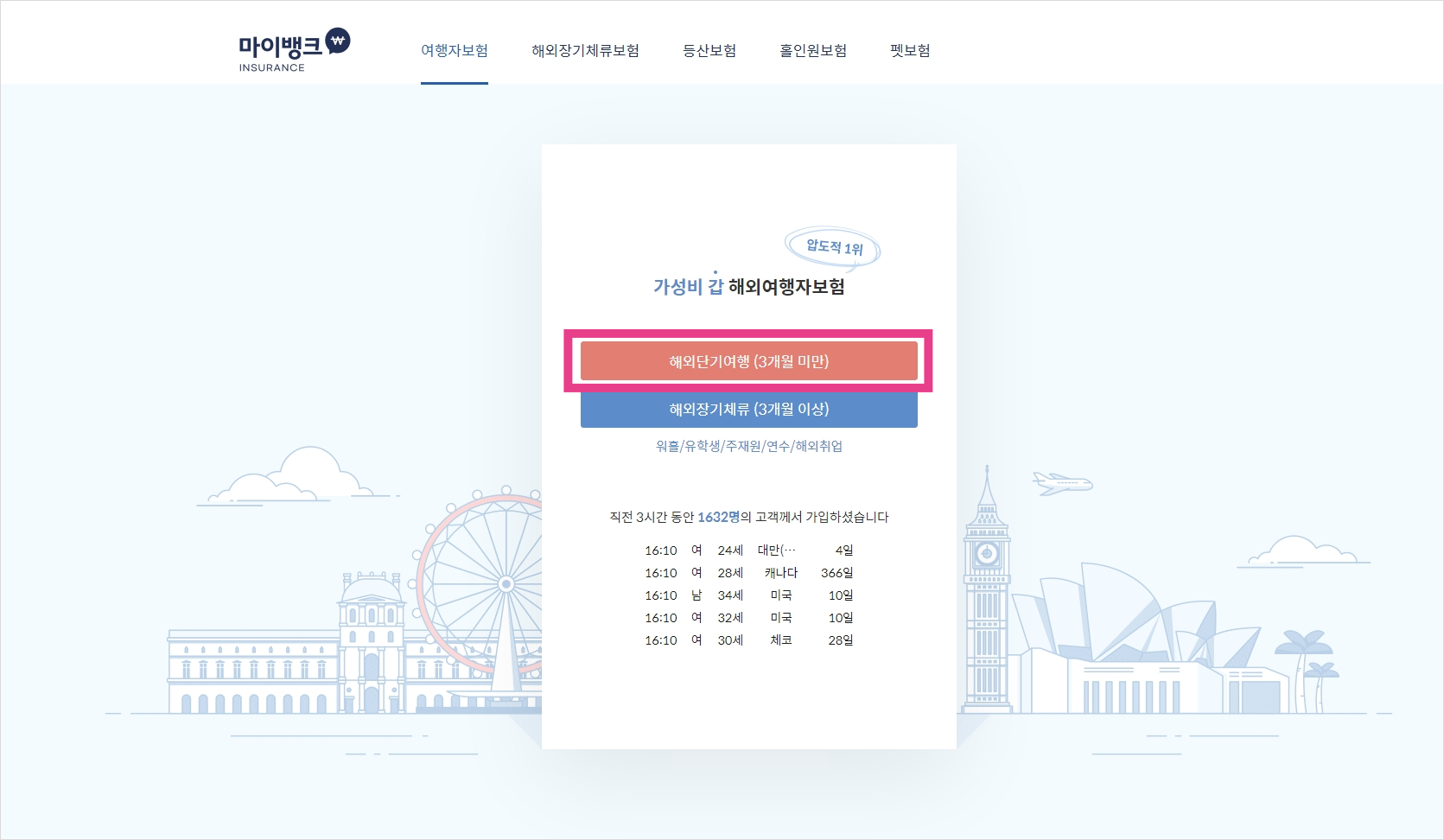Screen dimensions: 1444x840
Task: Click the 가성비 갑 해외여행자보험 heading
Action: click(748, 287)
